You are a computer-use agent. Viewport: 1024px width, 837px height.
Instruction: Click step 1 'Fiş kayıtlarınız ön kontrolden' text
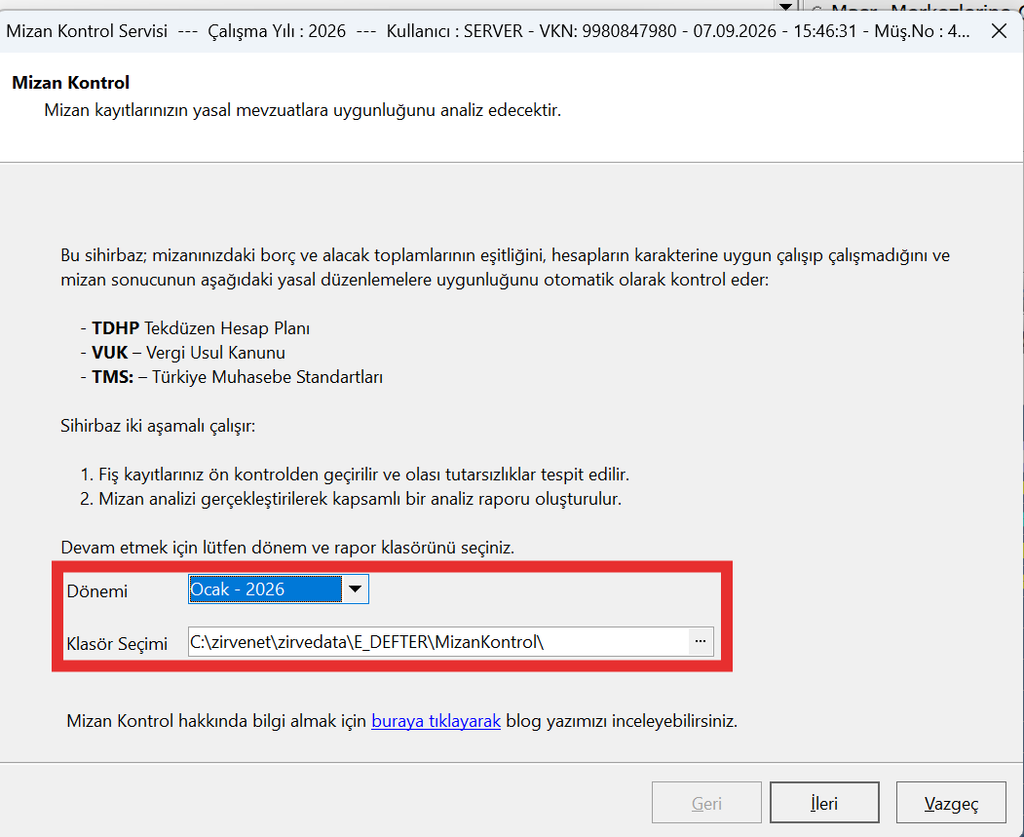pos(355,474)
